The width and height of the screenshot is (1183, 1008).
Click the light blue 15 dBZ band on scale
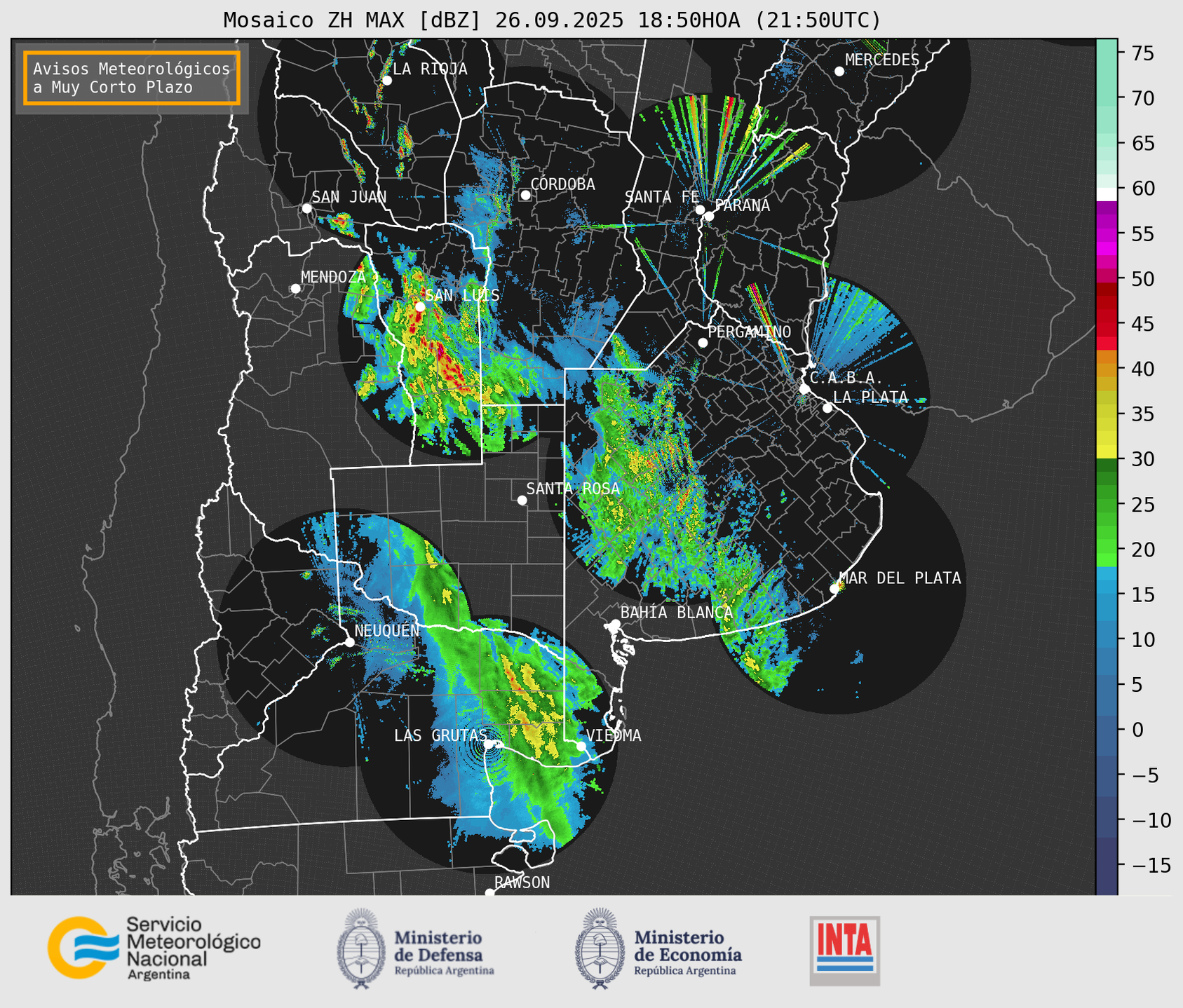pyautogui.click(x=1107, y=594)
